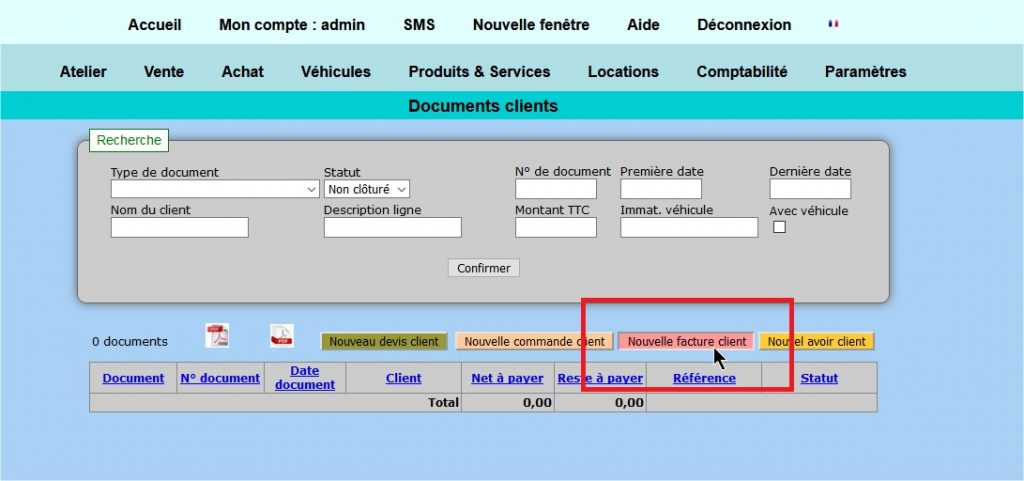This screenshot has width=1024, height=481.
Task: Select the Véhicules menu item
Action: click(335, 72)
